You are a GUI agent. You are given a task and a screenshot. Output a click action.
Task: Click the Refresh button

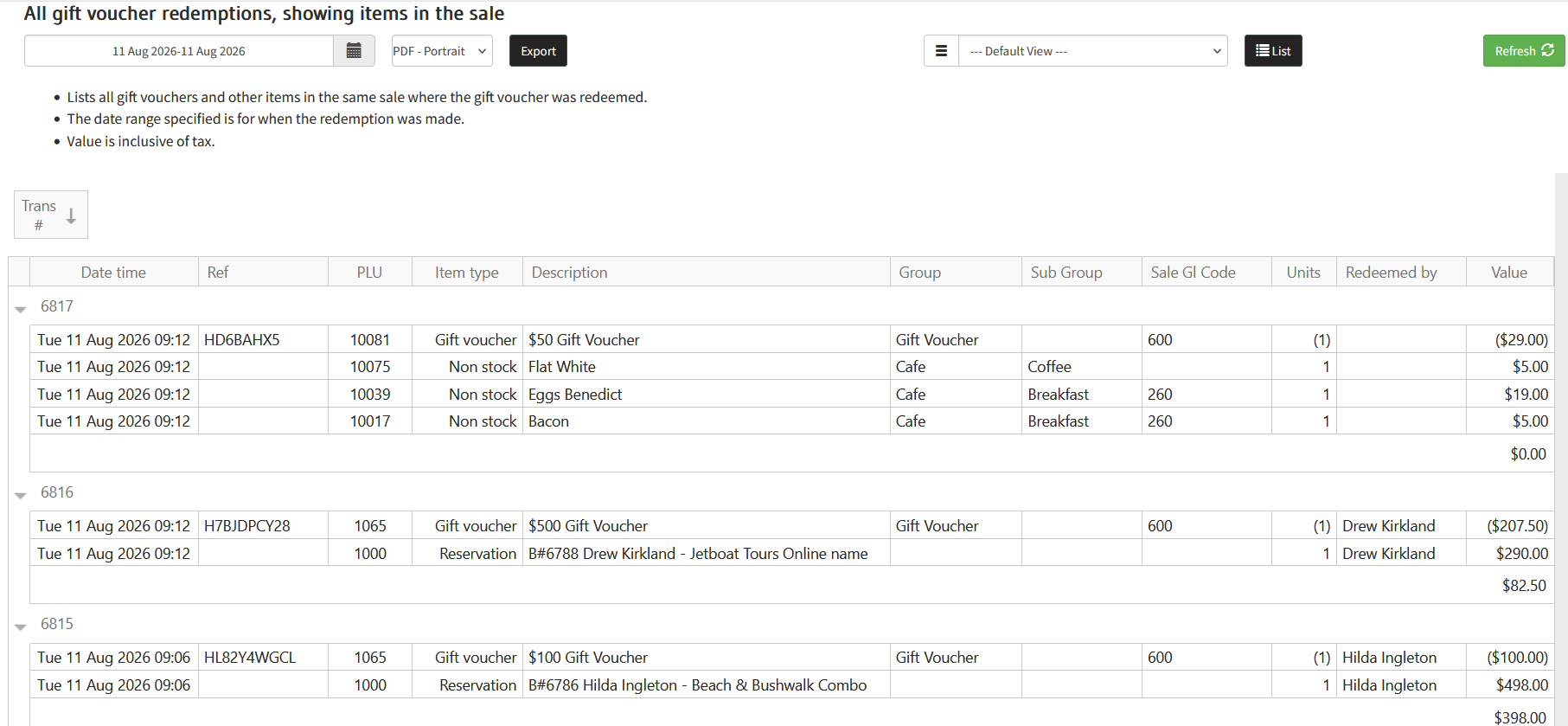point(1524,51)
